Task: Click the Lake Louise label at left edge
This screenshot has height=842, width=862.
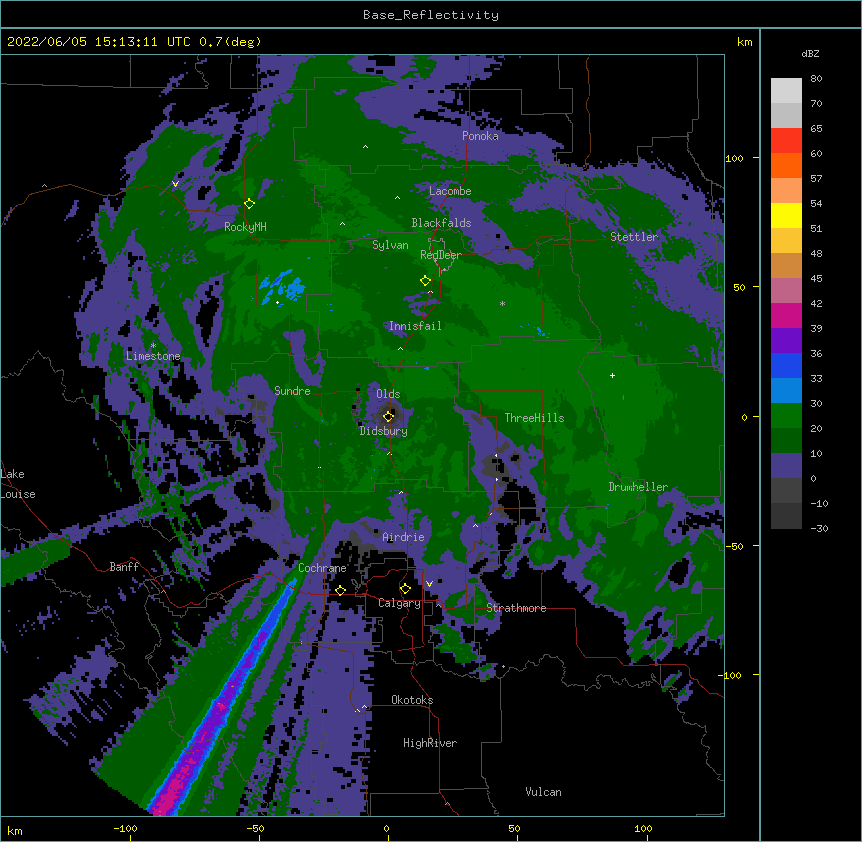Action: (18, 484)
